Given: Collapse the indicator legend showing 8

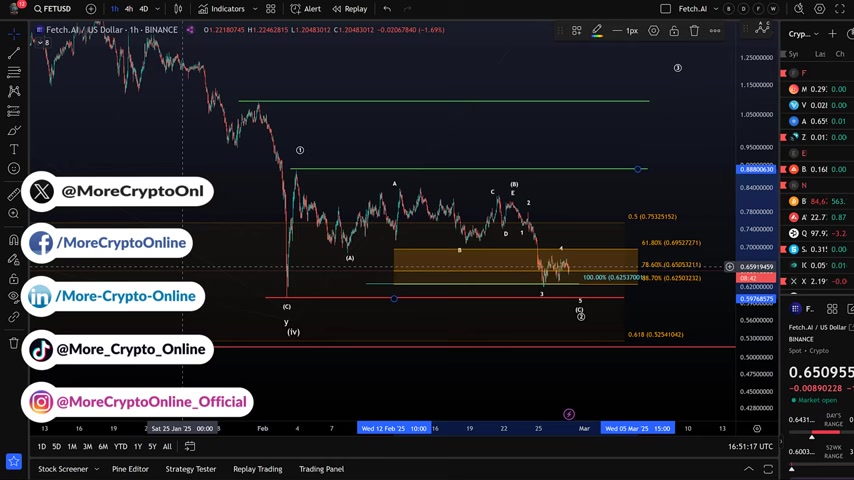Looking at the screenshot, I should (44, 42).
